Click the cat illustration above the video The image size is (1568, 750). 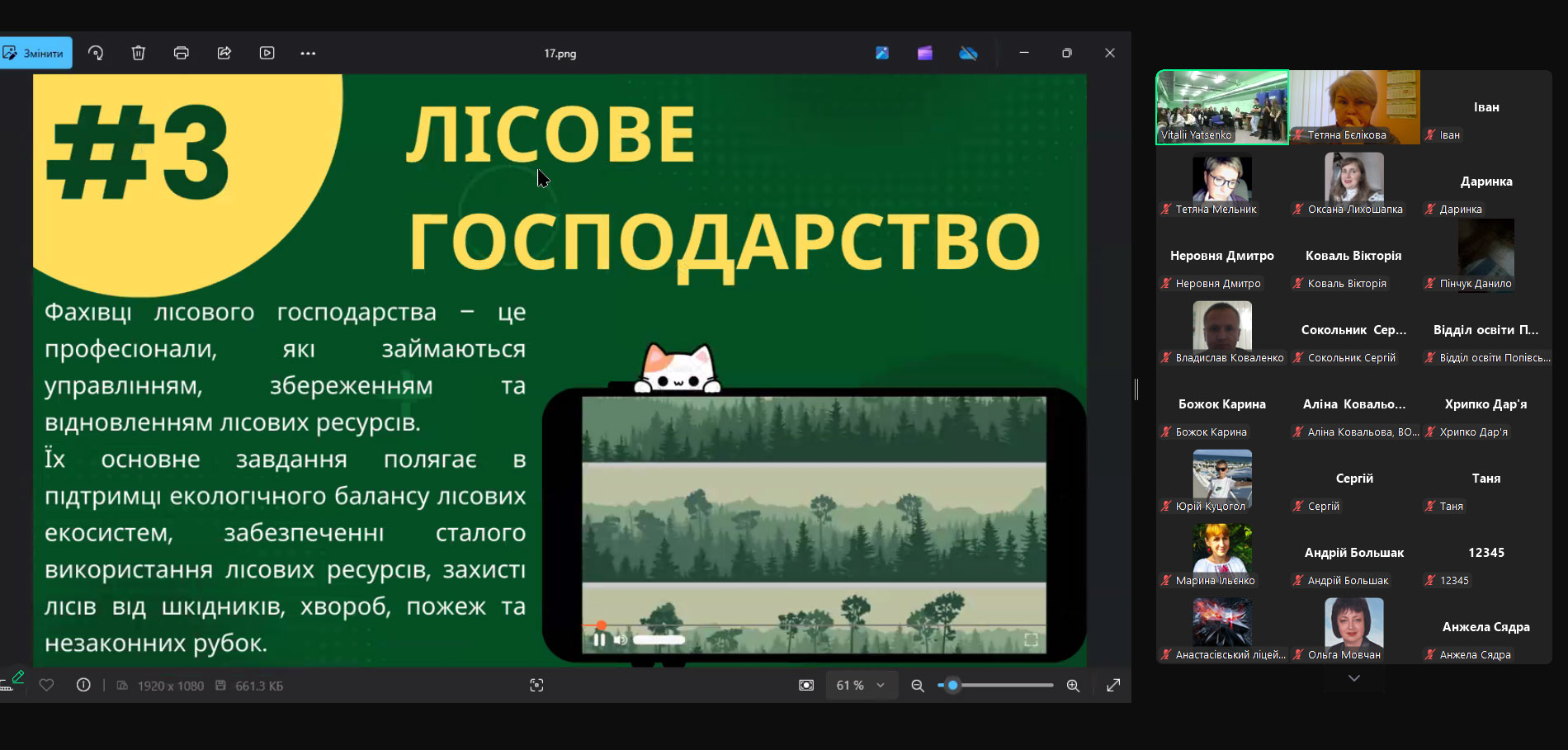(678, 368)
